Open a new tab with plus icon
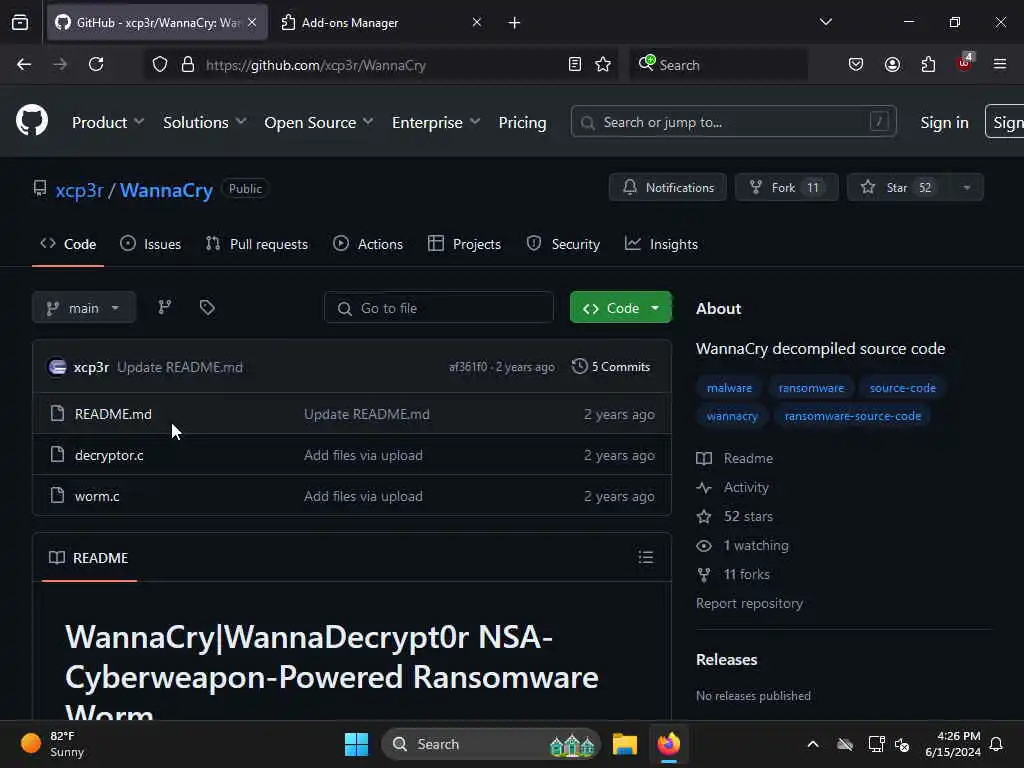 (x=515, y=23)
